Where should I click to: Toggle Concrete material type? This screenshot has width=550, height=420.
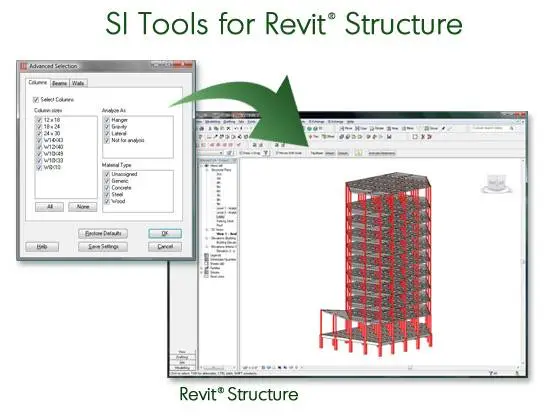point(107,188)
